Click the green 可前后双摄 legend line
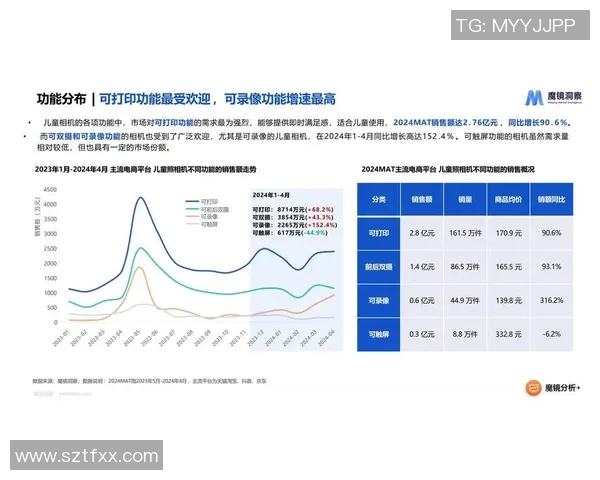The height and width of the screenshot is (480, 600). [192, 209]
